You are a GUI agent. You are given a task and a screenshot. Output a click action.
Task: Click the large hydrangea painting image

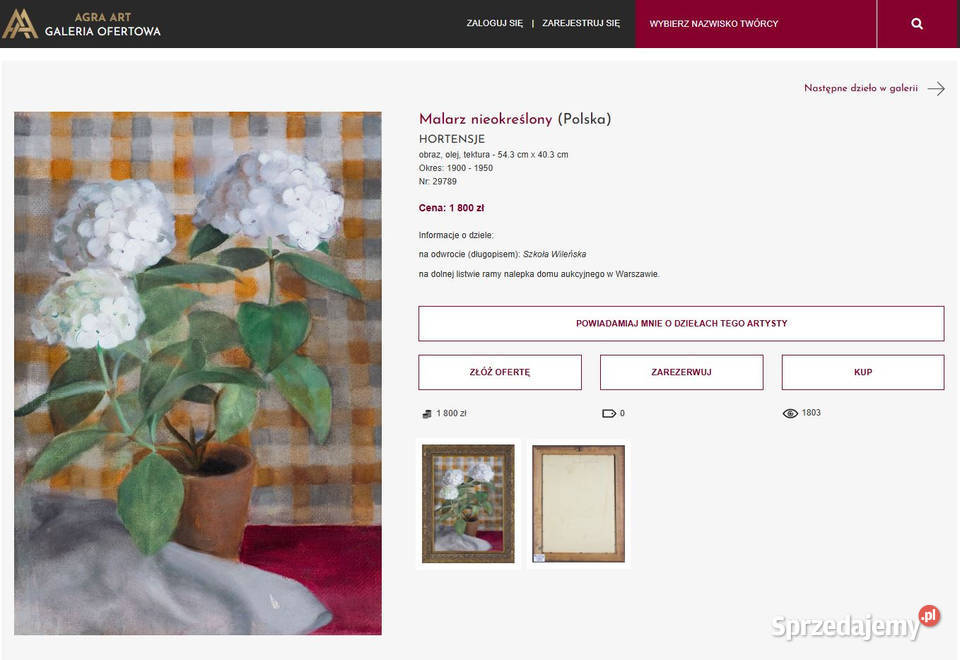[x=198, y=373]
